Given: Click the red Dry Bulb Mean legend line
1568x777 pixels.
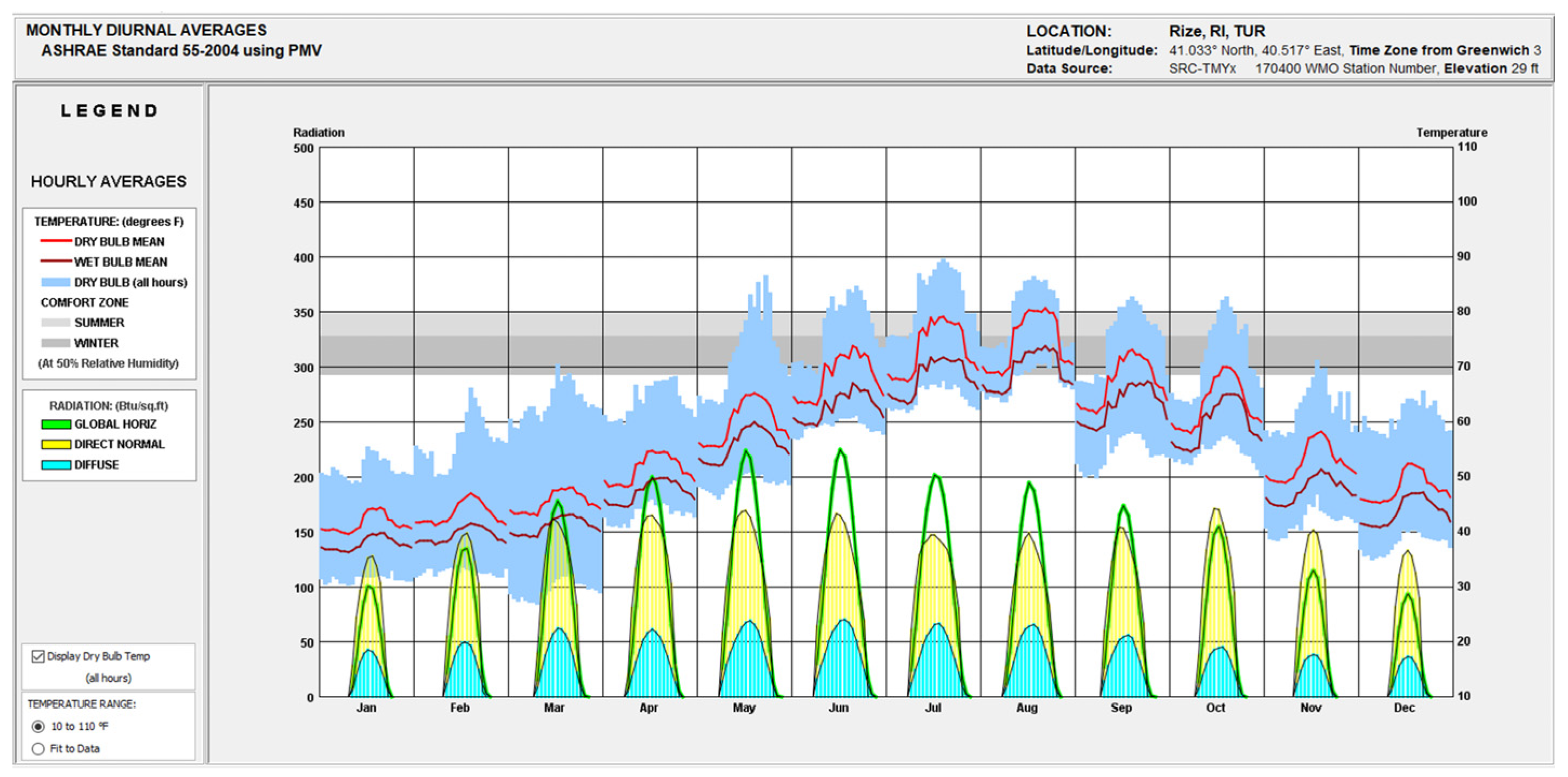Looking at the screenshot, I should (56, 242).
